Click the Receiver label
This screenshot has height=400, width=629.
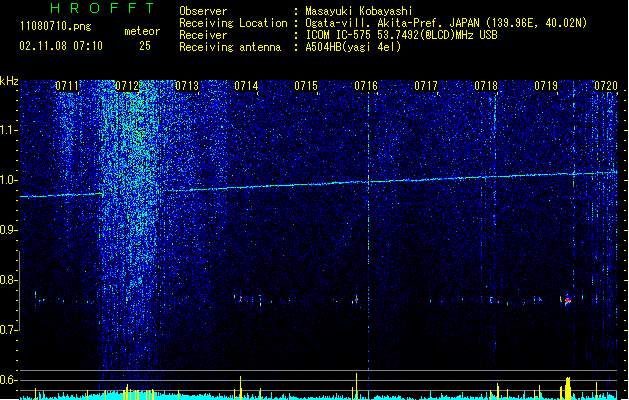click(x=203, y=35)
